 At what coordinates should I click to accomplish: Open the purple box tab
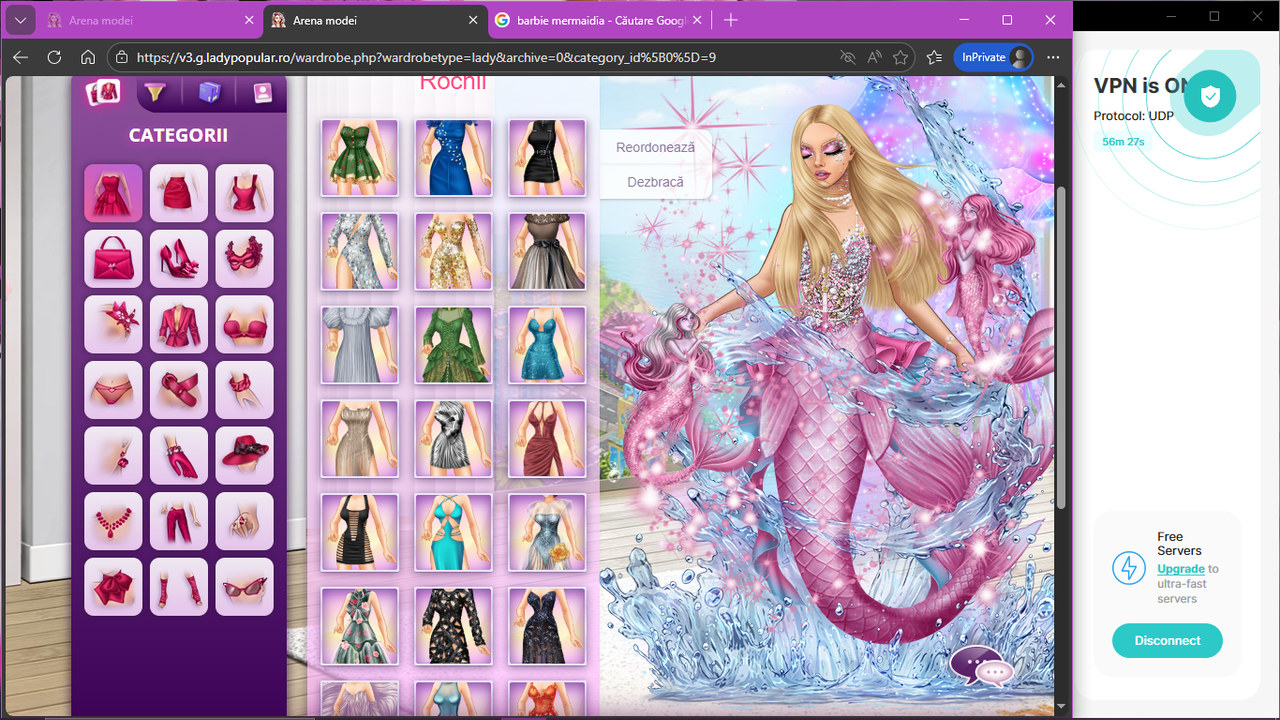coord(209,93)
